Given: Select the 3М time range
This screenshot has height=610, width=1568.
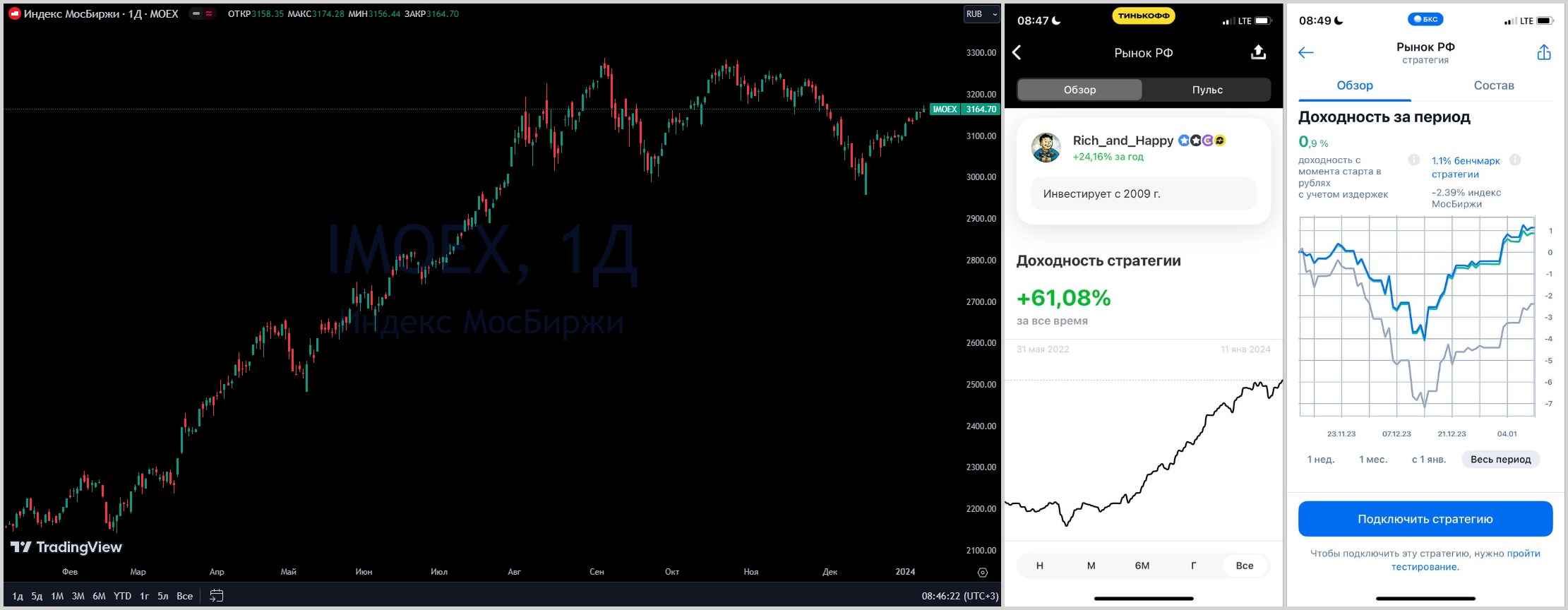Looking at the screenshot, I should coord(78,596).
